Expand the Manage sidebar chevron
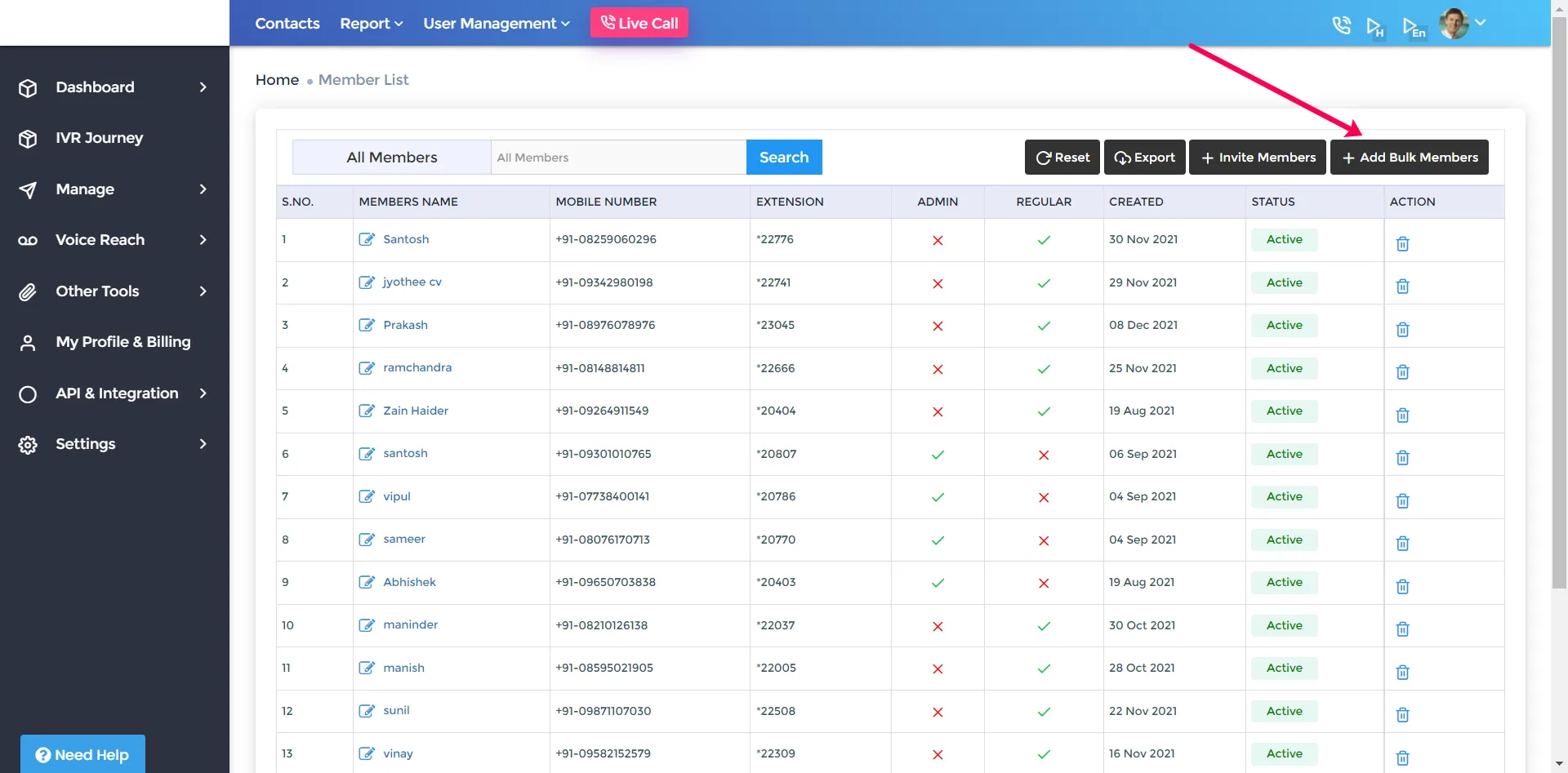The height and width of the screenshot is (773, 1568). click(203, 189)
